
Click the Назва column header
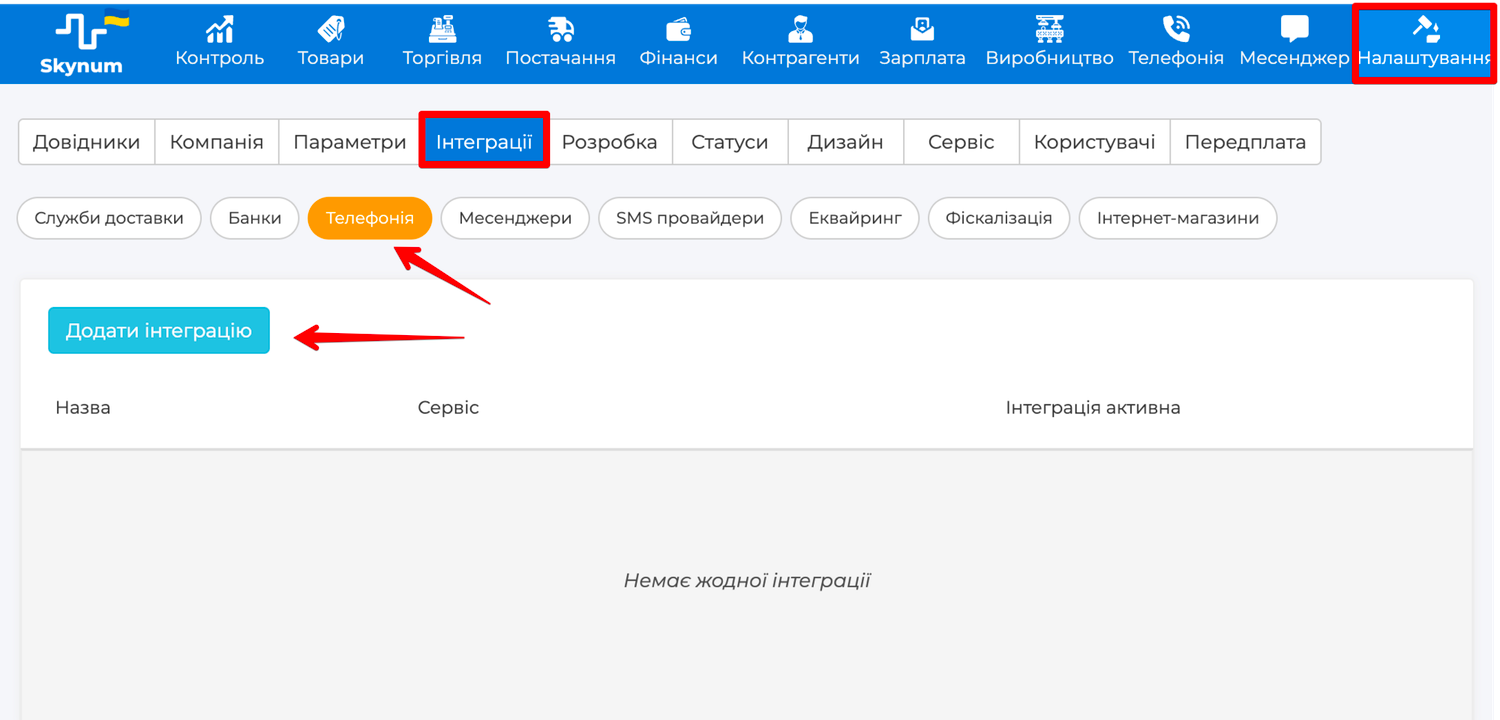coord(83,408)
